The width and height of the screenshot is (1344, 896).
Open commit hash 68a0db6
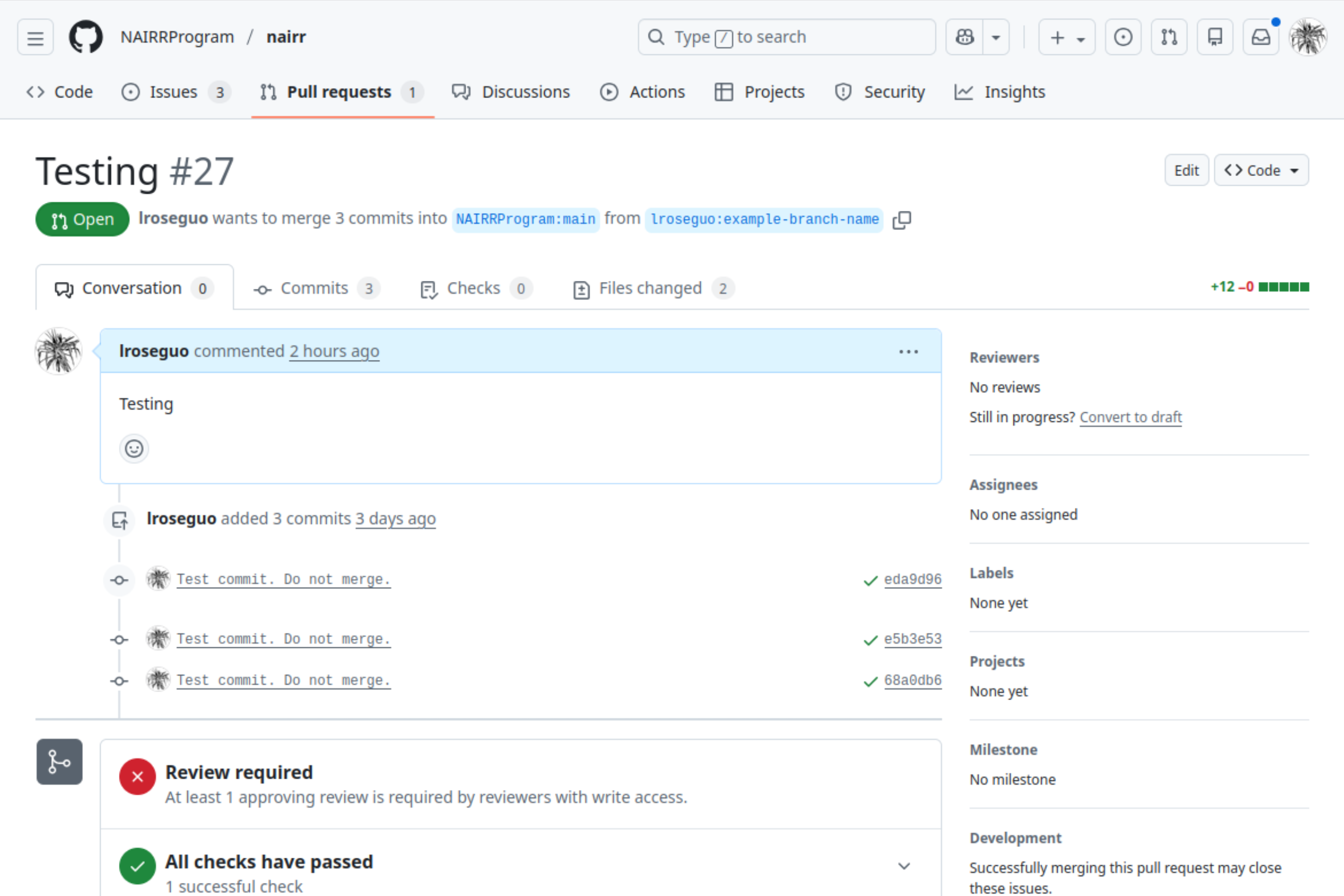(912, 681)
